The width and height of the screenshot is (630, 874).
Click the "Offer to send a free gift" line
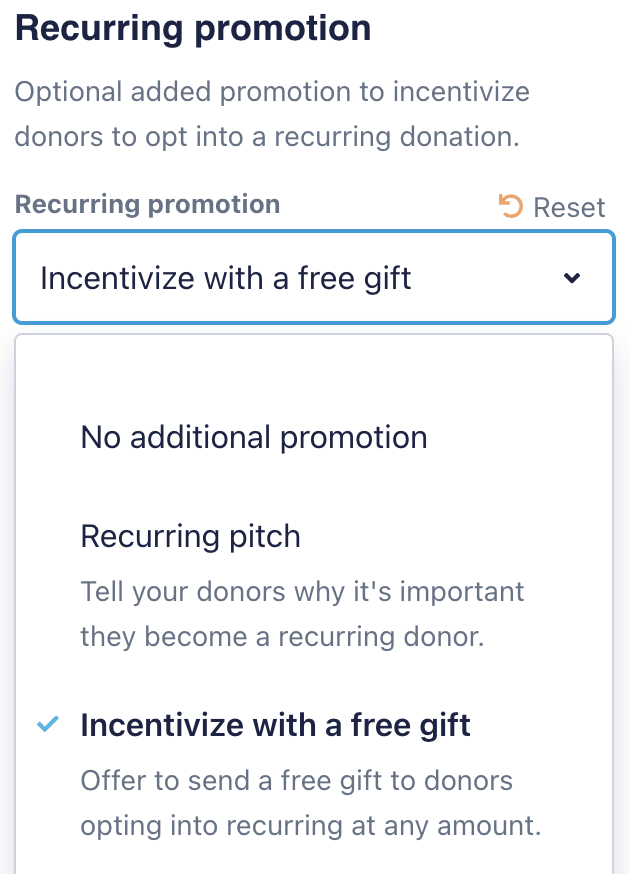pyautogui.click(x=296, y=780)
